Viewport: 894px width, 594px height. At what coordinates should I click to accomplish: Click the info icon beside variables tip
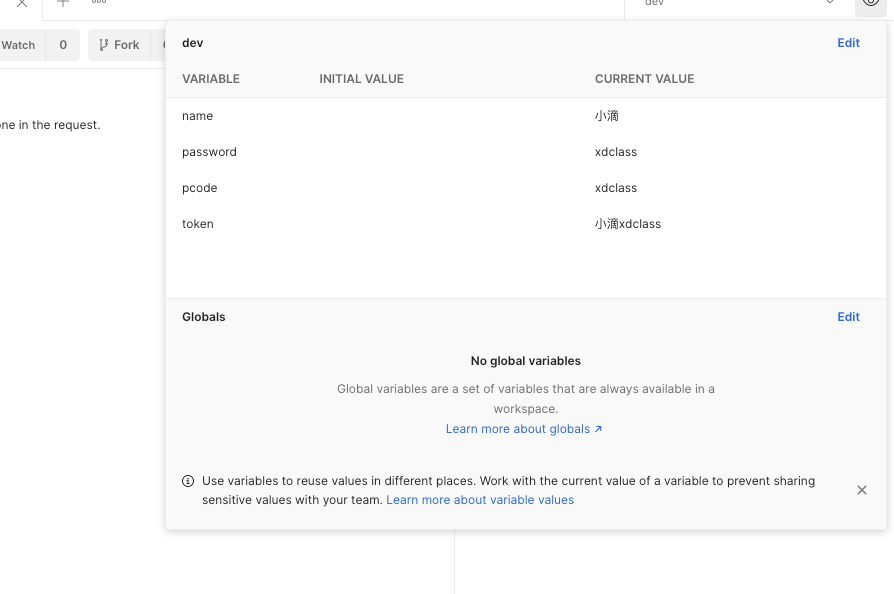(188, 481)
